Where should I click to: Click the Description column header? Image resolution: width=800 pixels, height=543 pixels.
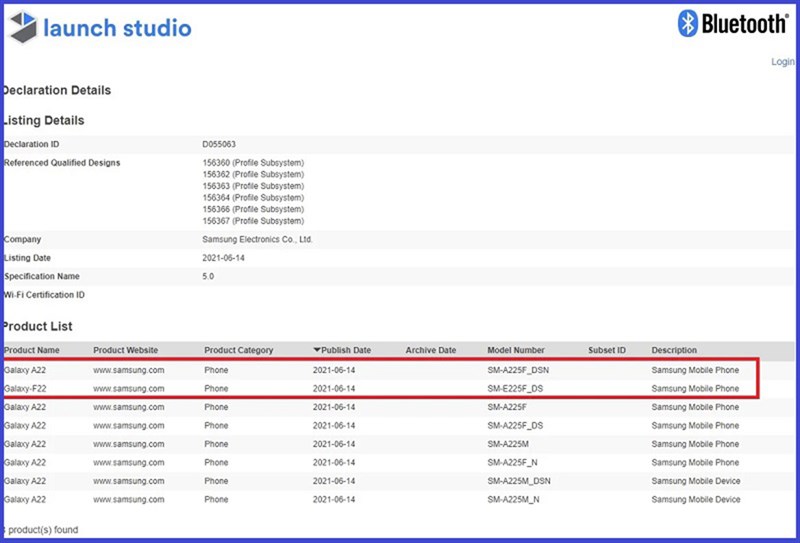[674, 351]
